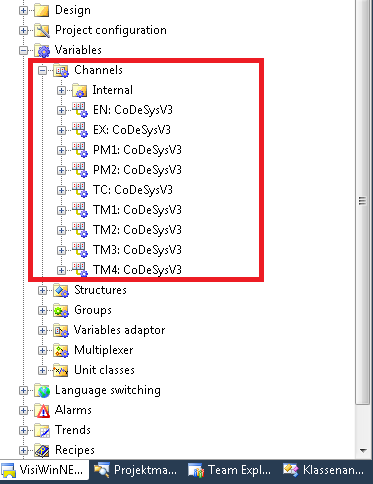Expand the Groups node

[x=42, y=310]
